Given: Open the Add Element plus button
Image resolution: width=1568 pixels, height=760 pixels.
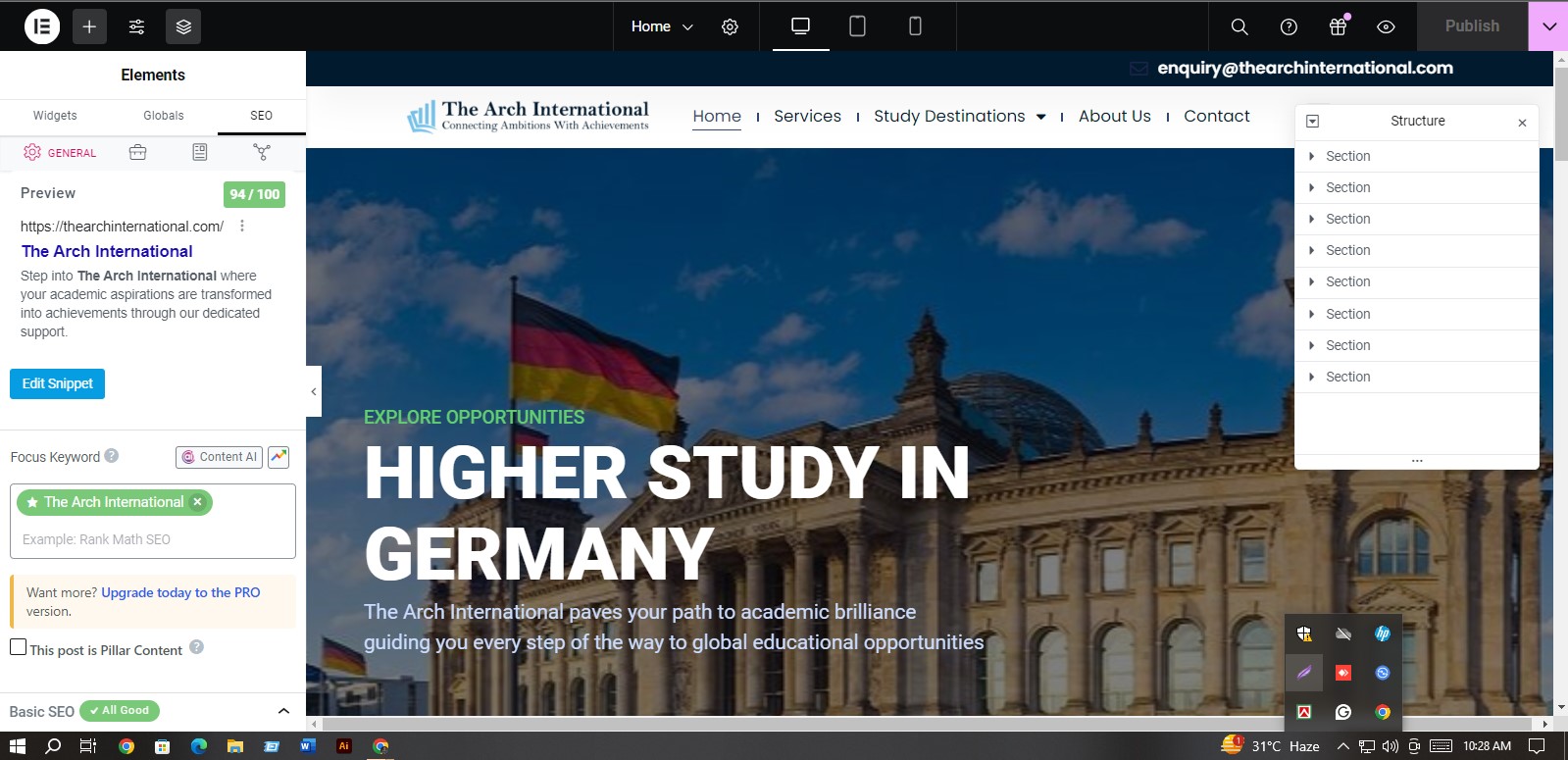Looking at the screenshot, I should point(89,26).
